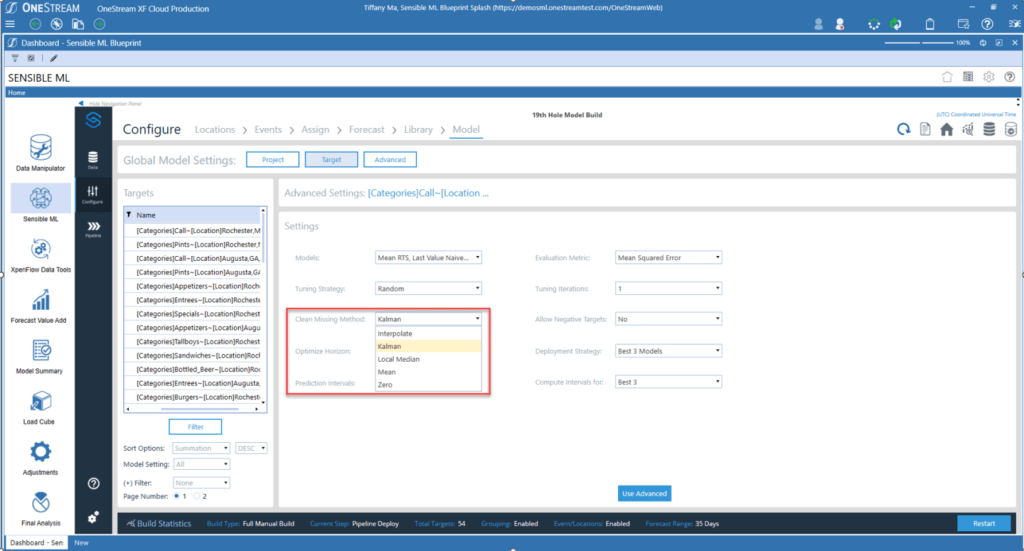The width and height of the screenshot is (1024, 551).
Task: Click the dashboard zoom slider at 100%
Action: 919,42
